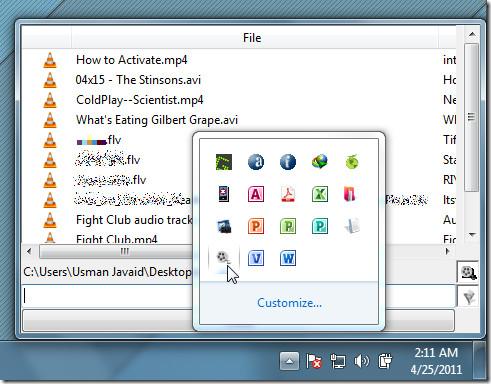
Task: Click the Access icon in tray popup
Action: click(x=256, y=194)
